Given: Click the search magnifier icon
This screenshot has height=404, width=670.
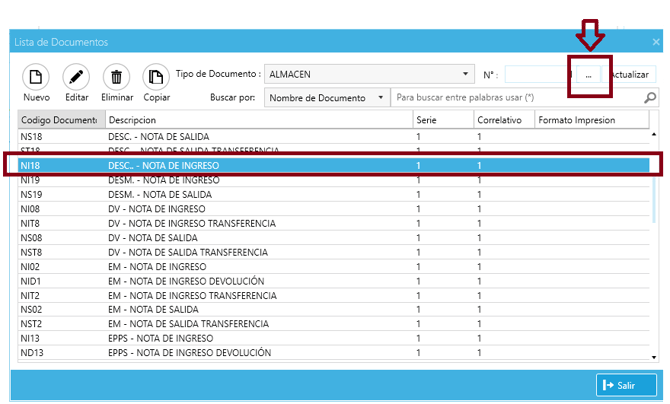Looking at the screenshot, I should 650,98.
